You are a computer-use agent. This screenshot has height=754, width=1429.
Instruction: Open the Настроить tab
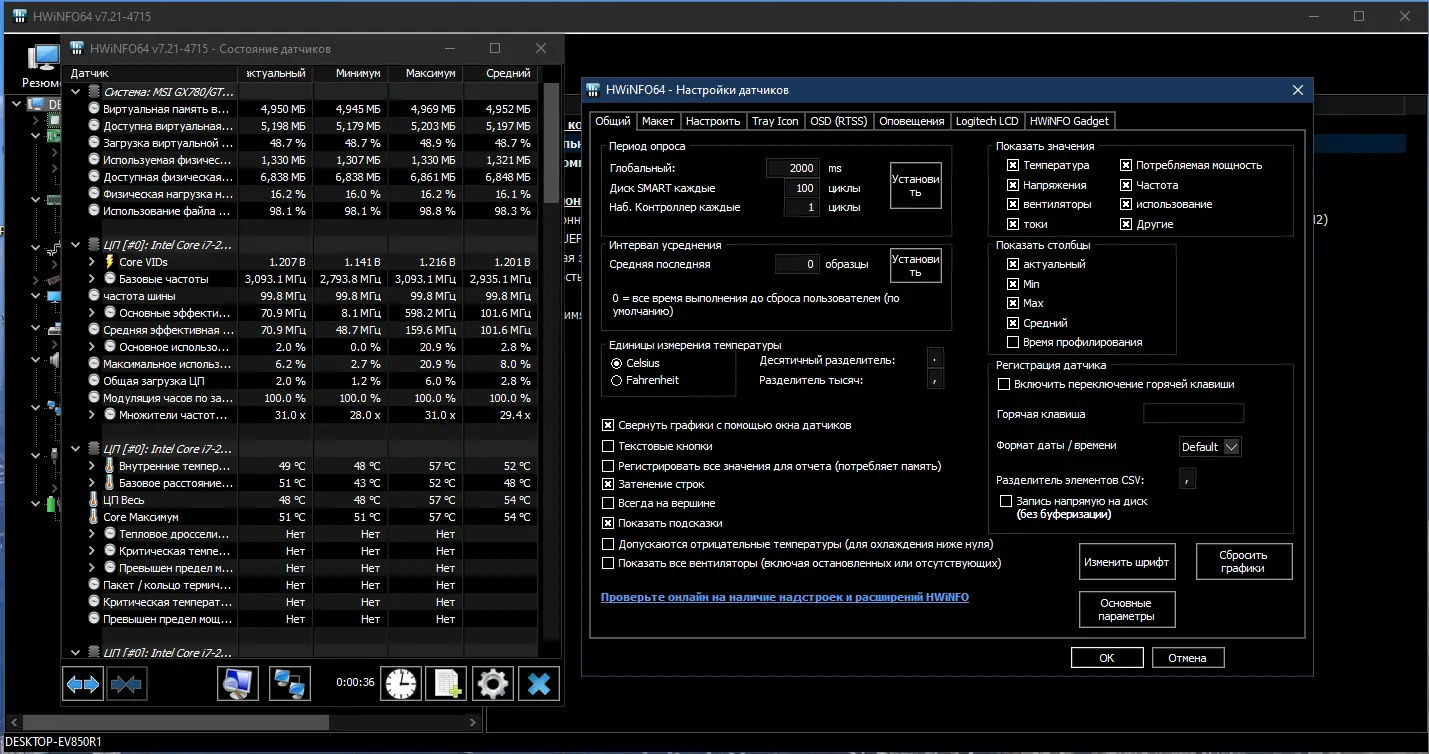(713, 121)
